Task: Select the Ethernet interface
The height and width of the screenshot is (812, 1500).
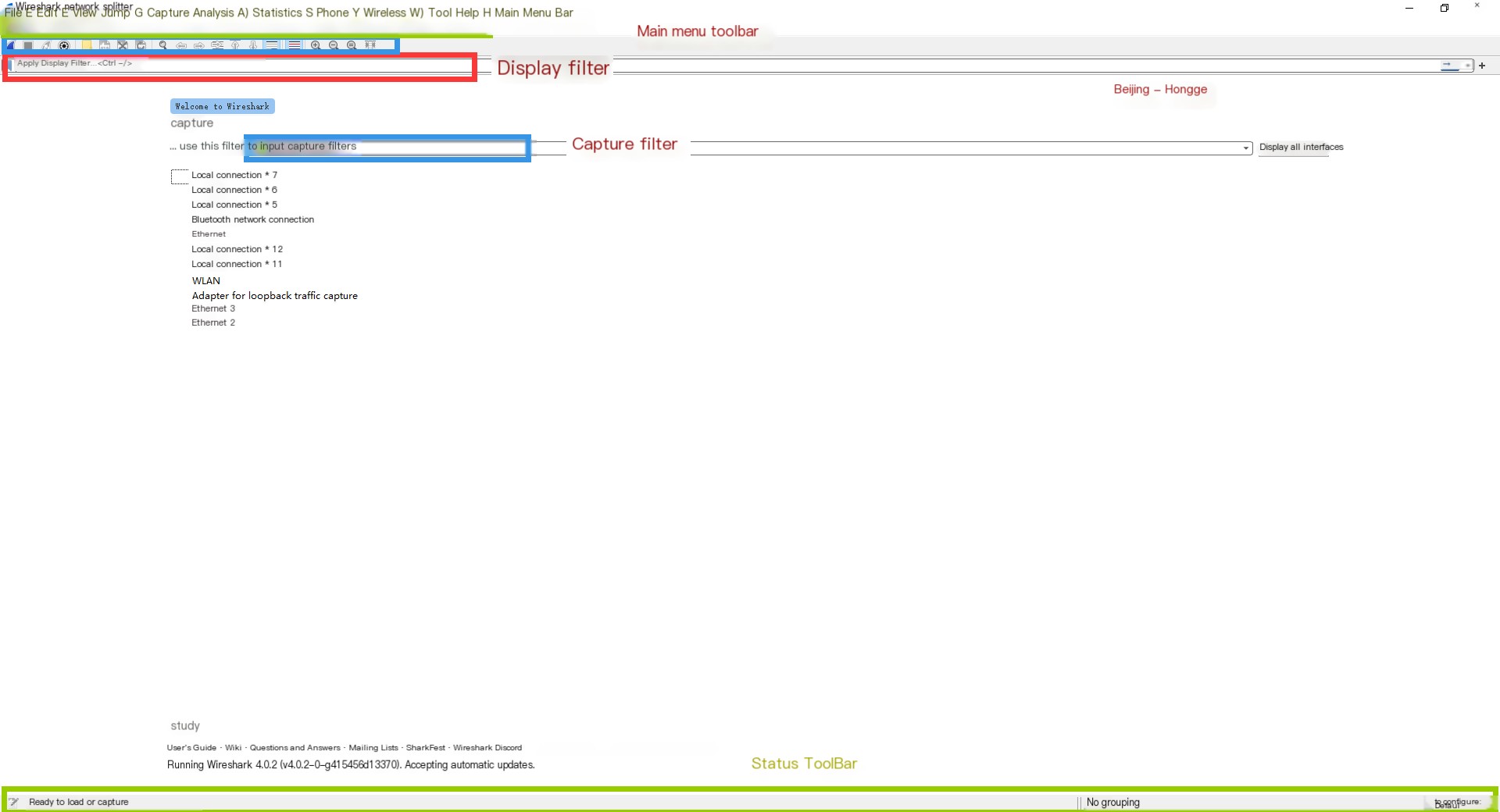Action: [209, 234]
